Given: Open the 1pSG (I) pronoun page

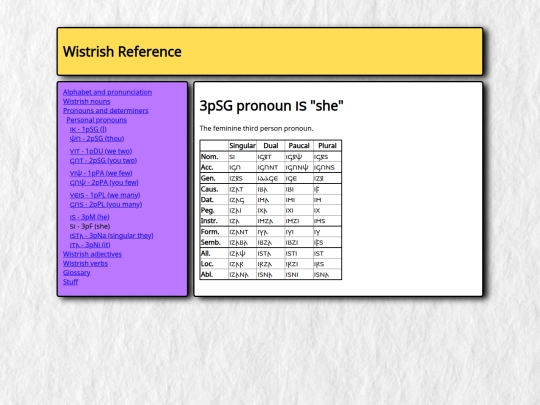Looking at the screenshot, I should [x=88, y=129].
